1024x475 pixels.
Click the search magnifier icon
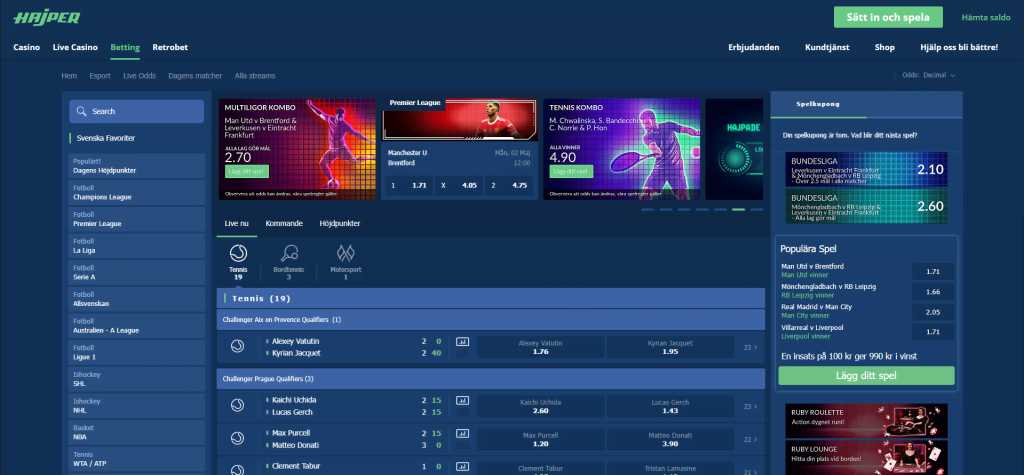[x=82, y=111]
